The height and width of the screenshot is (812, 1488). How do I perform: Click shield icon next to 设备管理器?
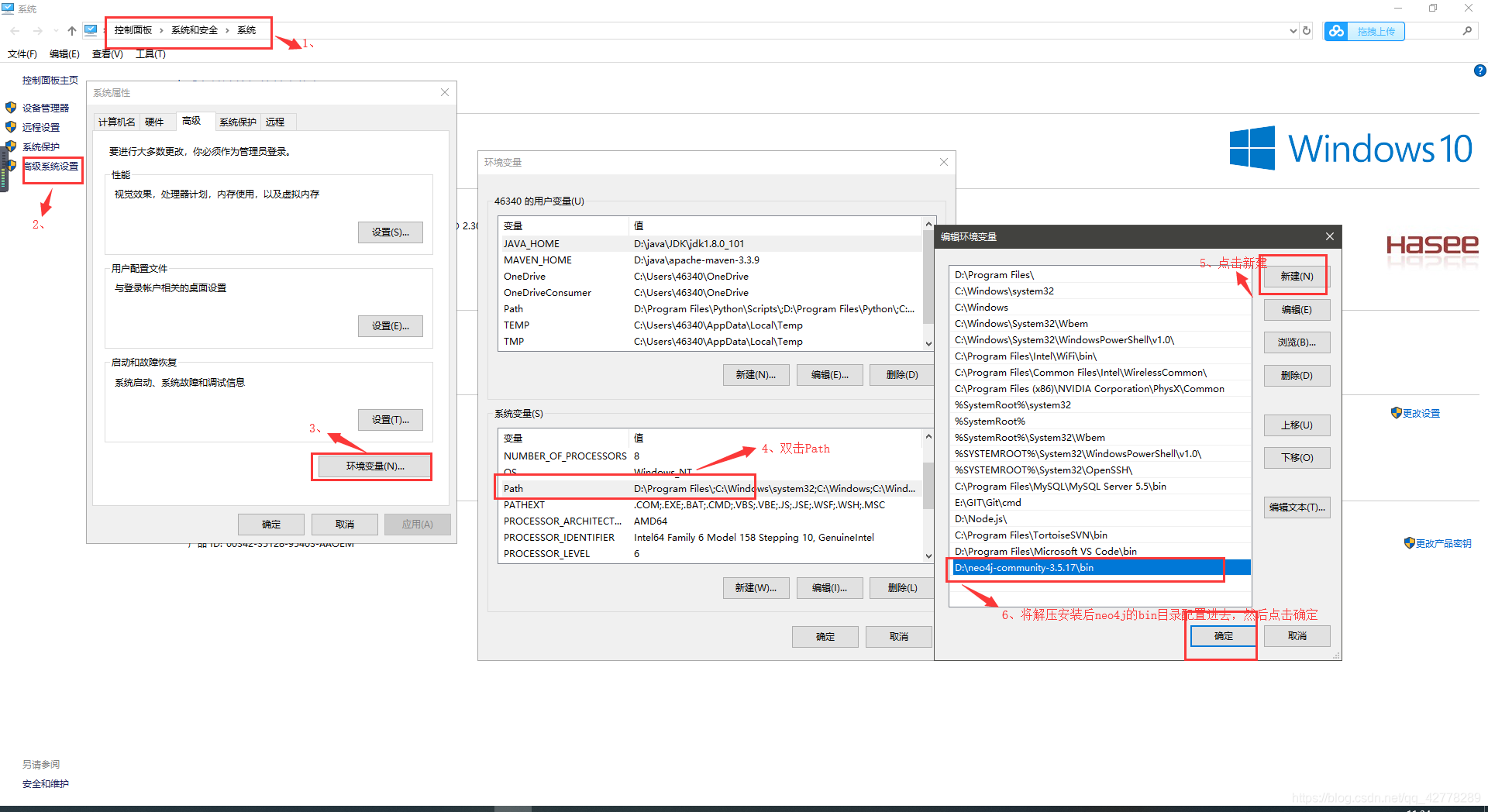tap(11, 108)
